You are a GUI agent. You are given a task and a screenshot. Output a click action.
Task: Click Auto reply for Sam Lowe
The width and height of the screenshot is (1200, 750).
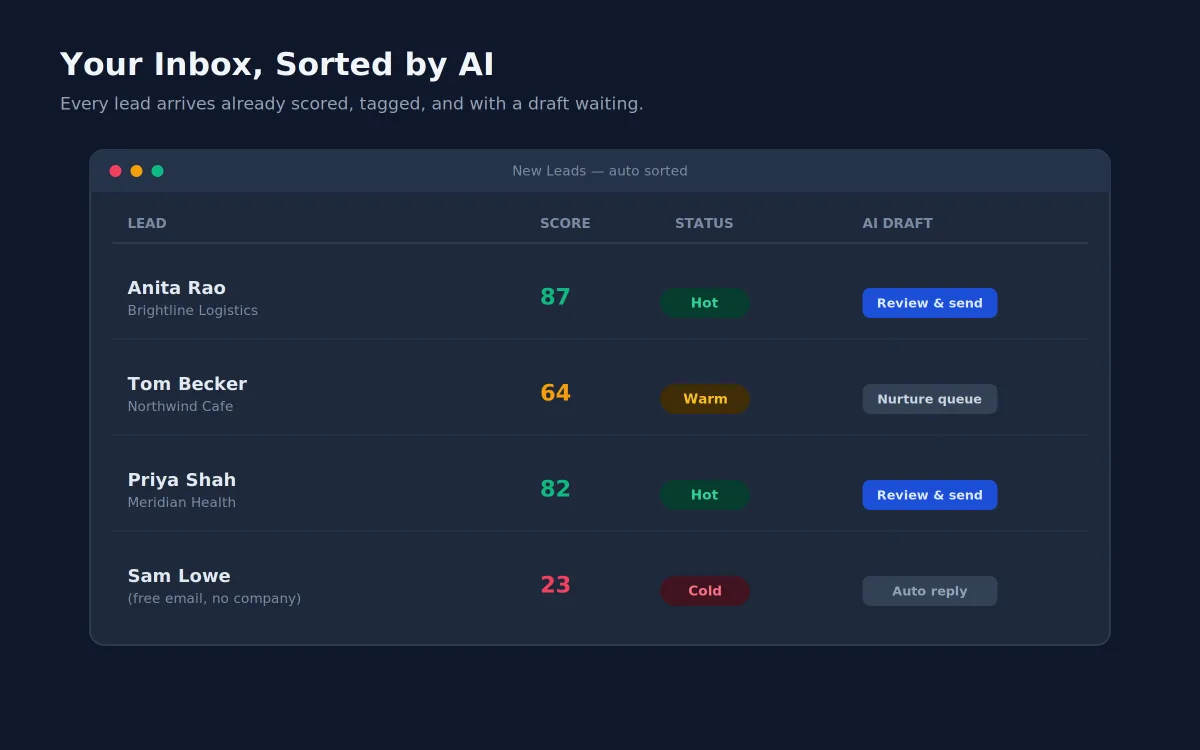pyautogui.click(x=930, y=591)
